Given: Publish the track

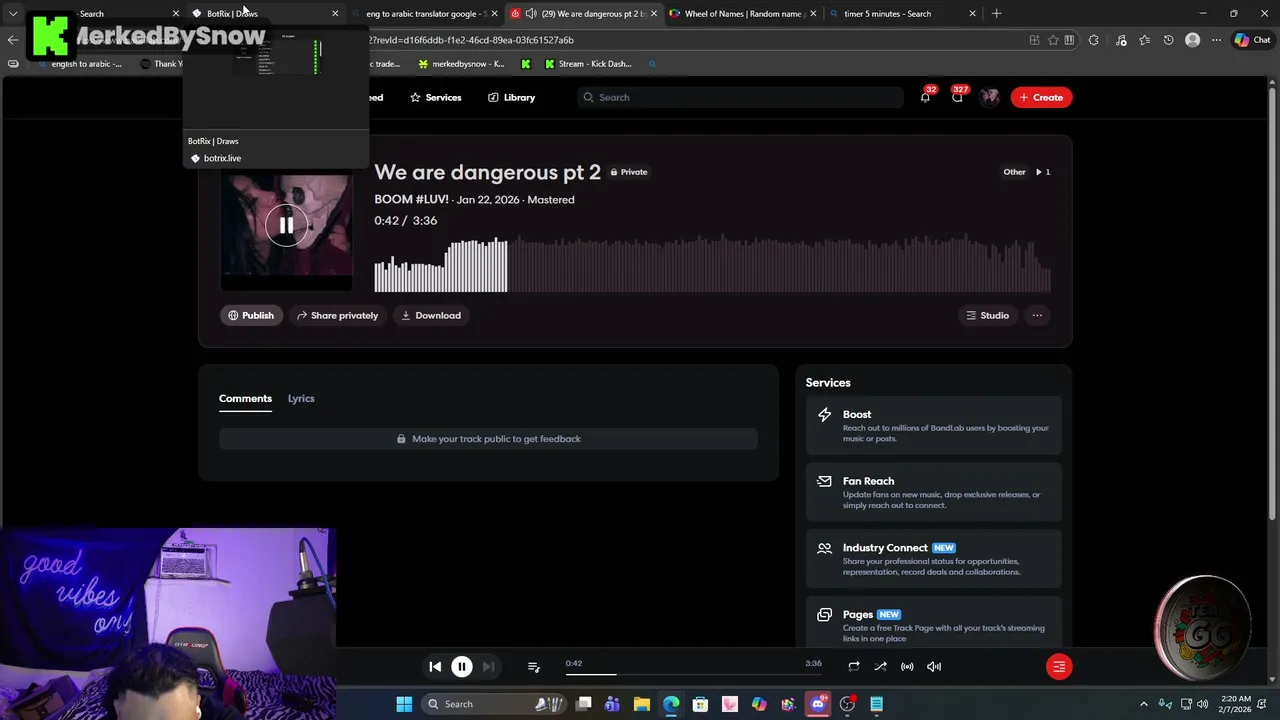Looking at the screenshot, I should pos(250,315).
